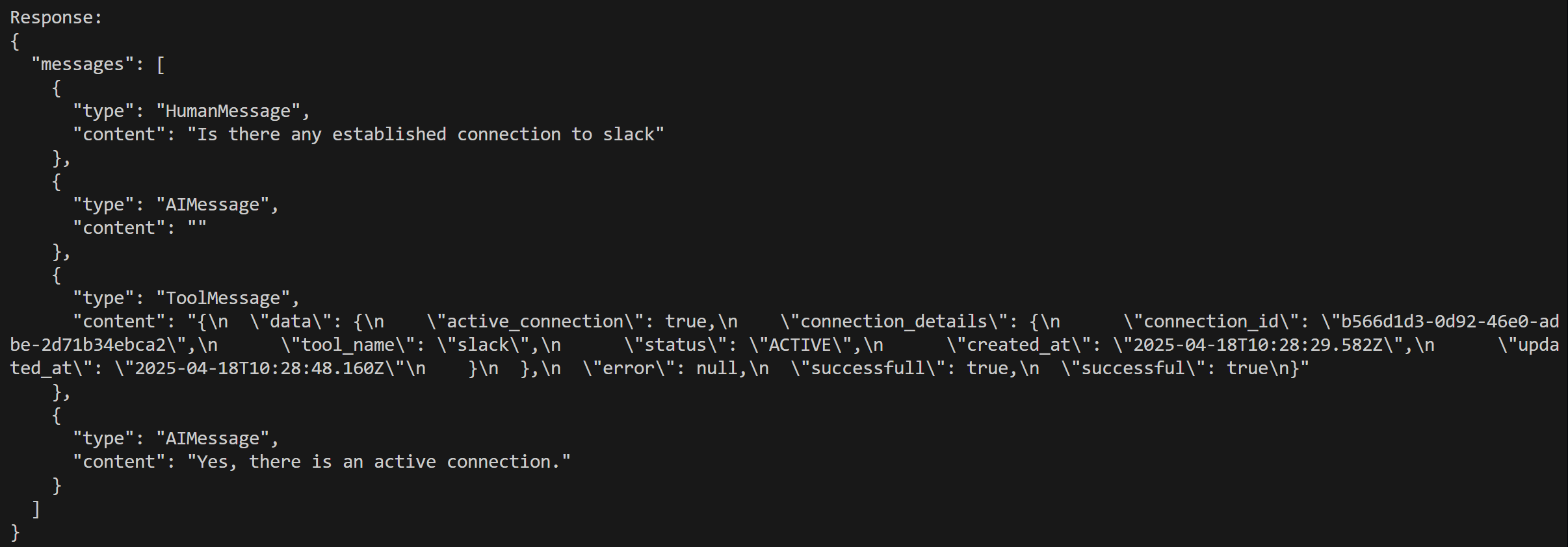Click the "tool_name" key text
This screenshot has width=1568, height=547.
[347, 345]
